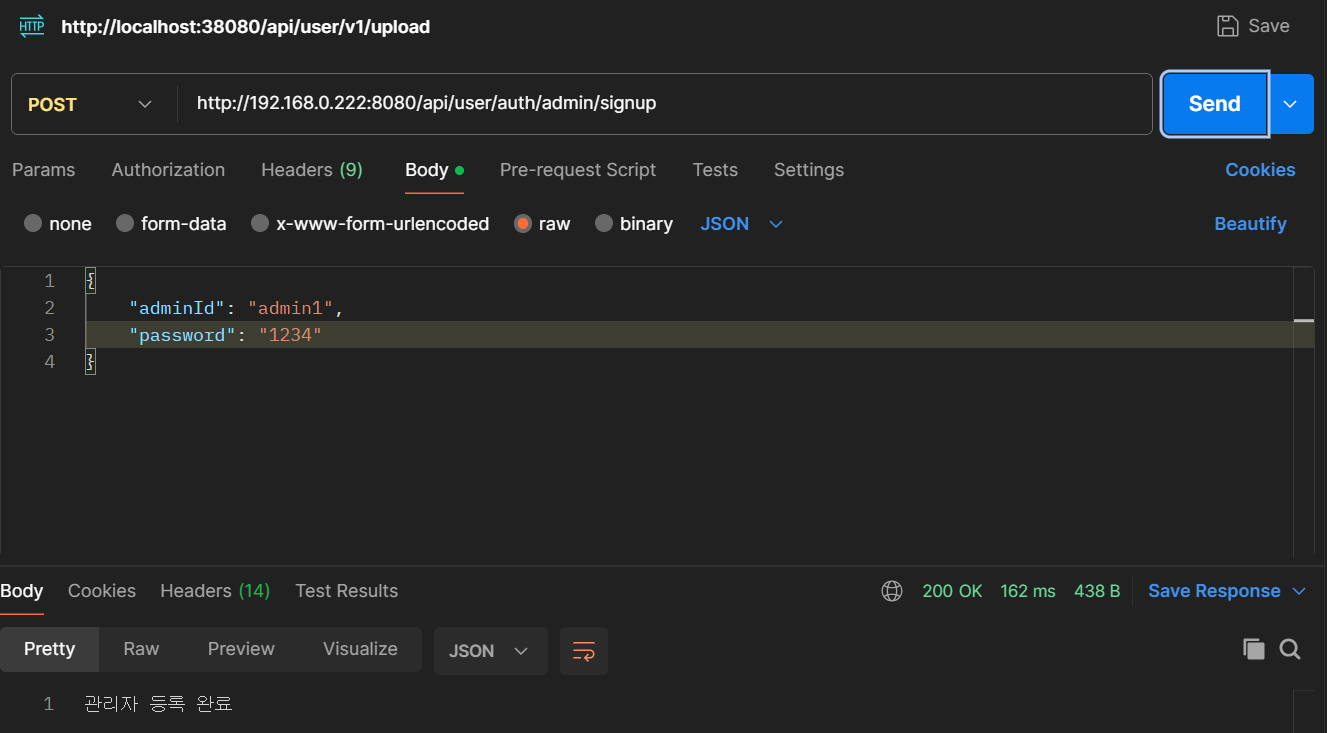Open the response Cookies tab
Viewport: 1327px width, 733px height.
click(x=102, y=591)
